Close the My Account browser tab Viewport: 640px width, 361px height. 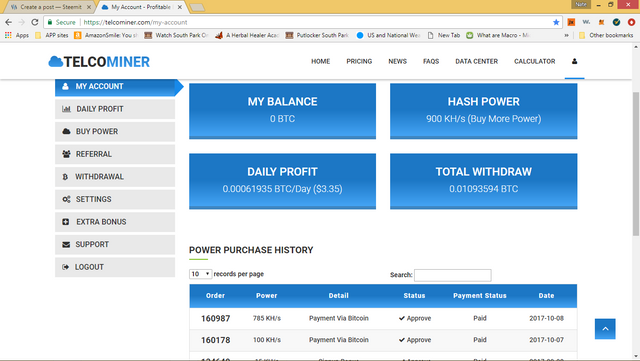coord(180,7)
